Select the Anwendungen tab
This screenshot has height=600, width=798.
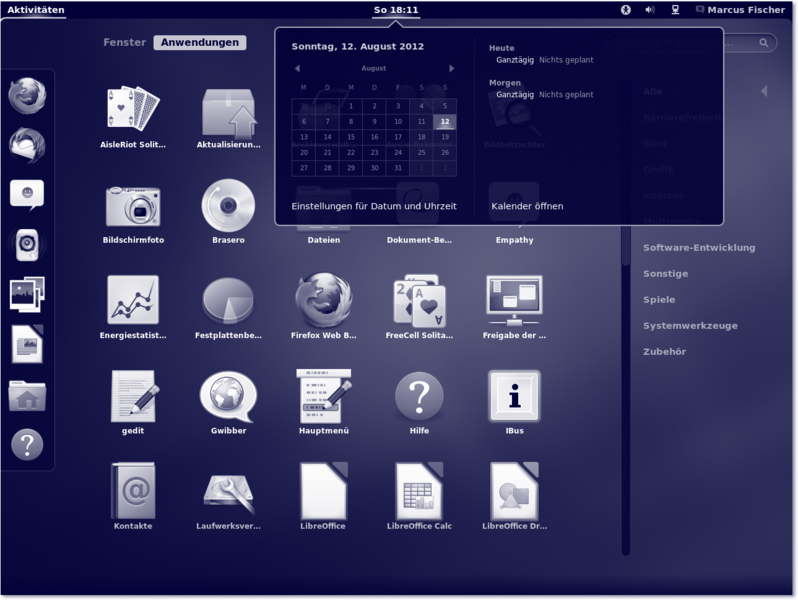click(x=200, y=43)
